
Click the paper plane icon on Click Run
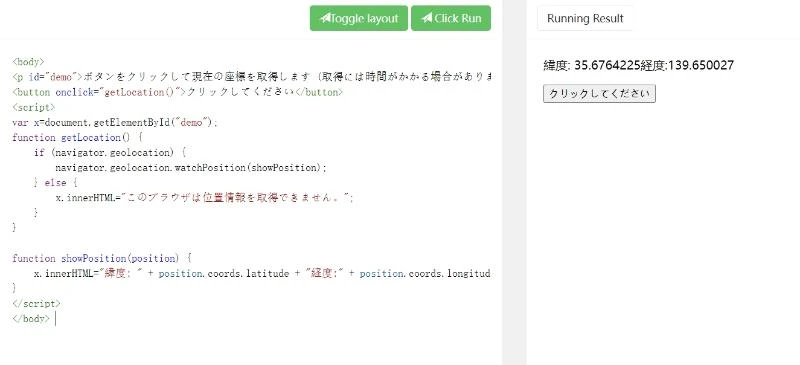pyautogui.click(x=427, y=18)
